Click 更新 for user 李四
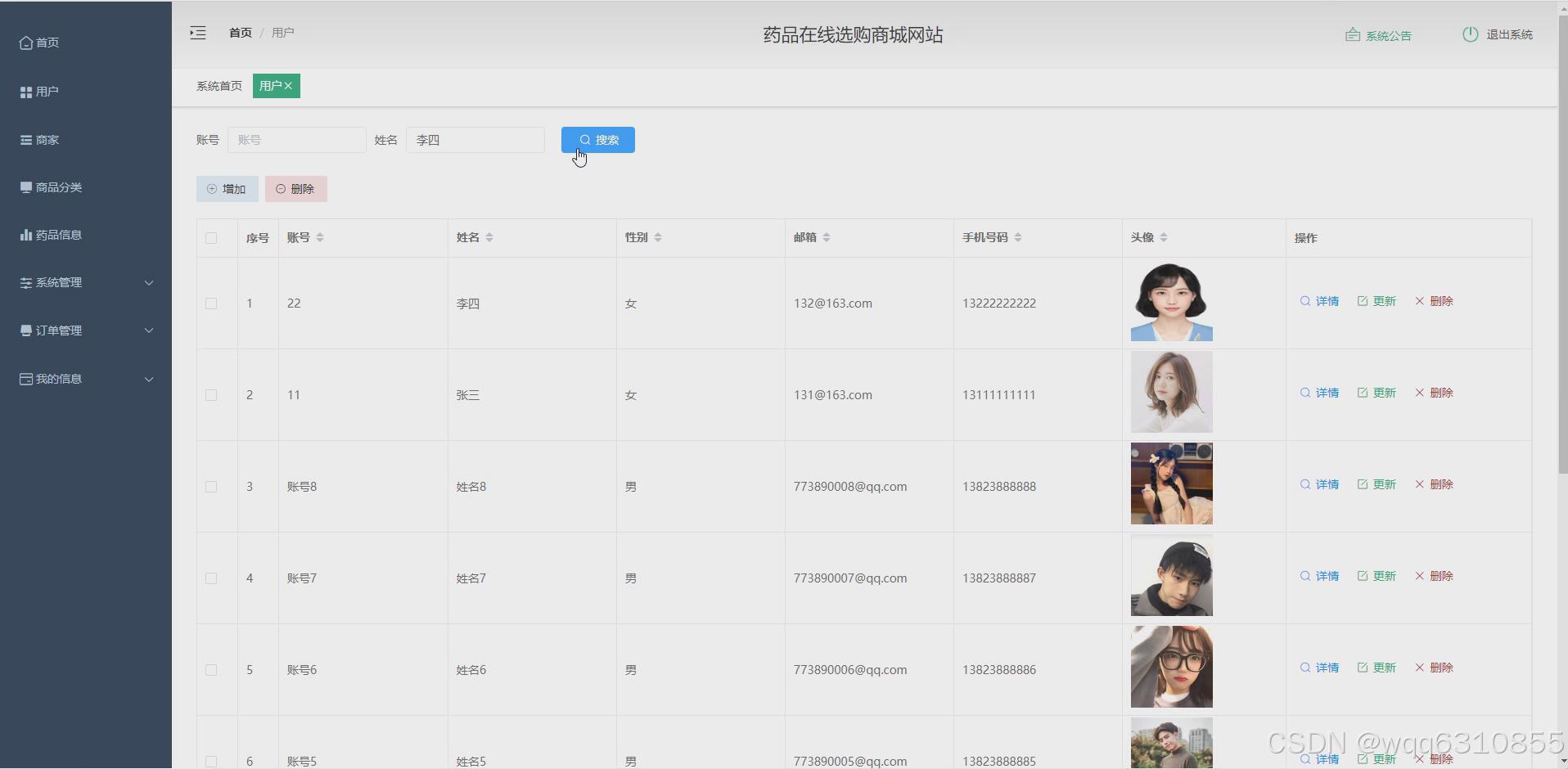 click(x=1377, y=301)
